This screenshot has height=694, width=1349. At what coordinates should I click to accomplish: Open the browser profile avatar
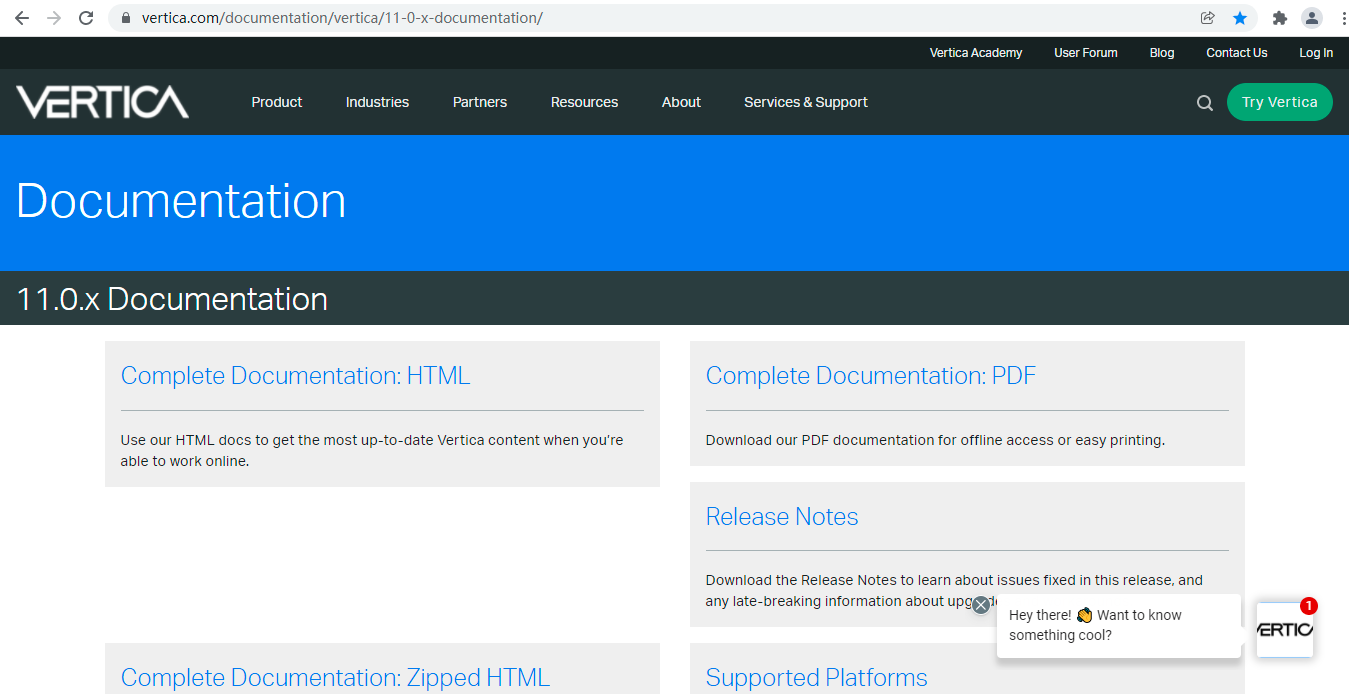[1312, 18]
